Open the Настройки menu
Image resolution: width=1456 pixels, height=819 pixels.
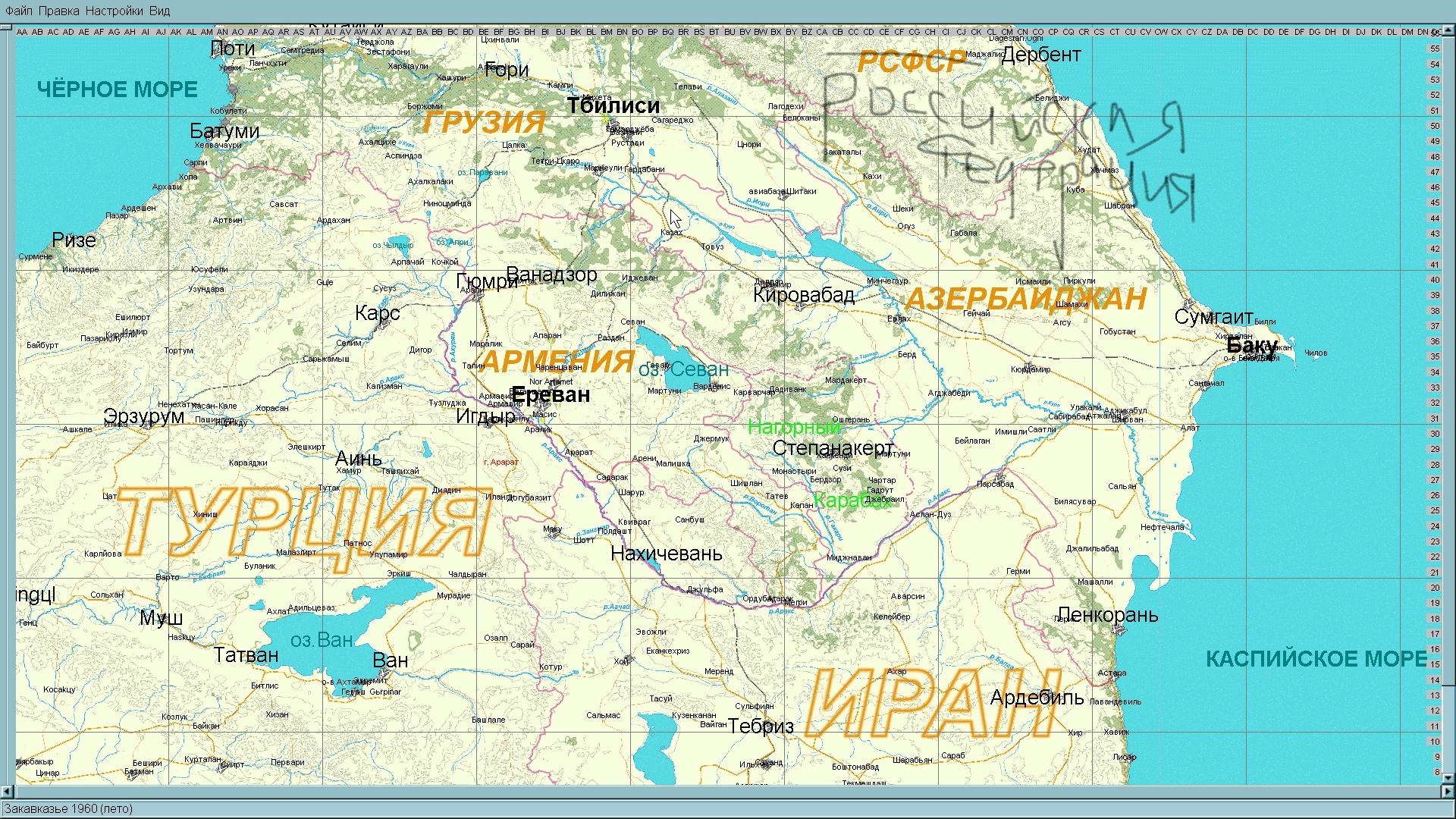[x=114, y=11]
